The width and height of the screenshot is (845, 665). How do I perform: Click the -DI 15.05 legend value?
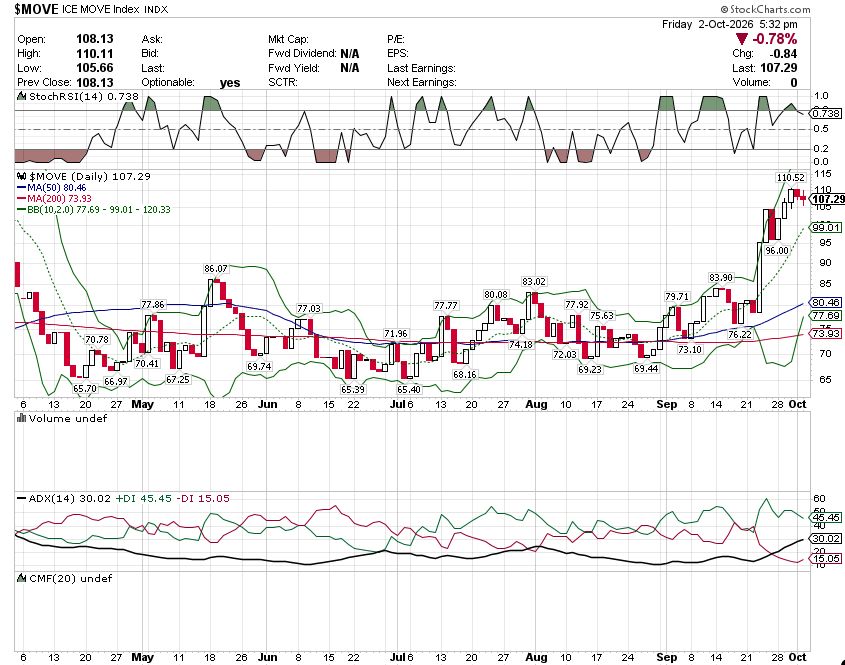click(203, 498)
